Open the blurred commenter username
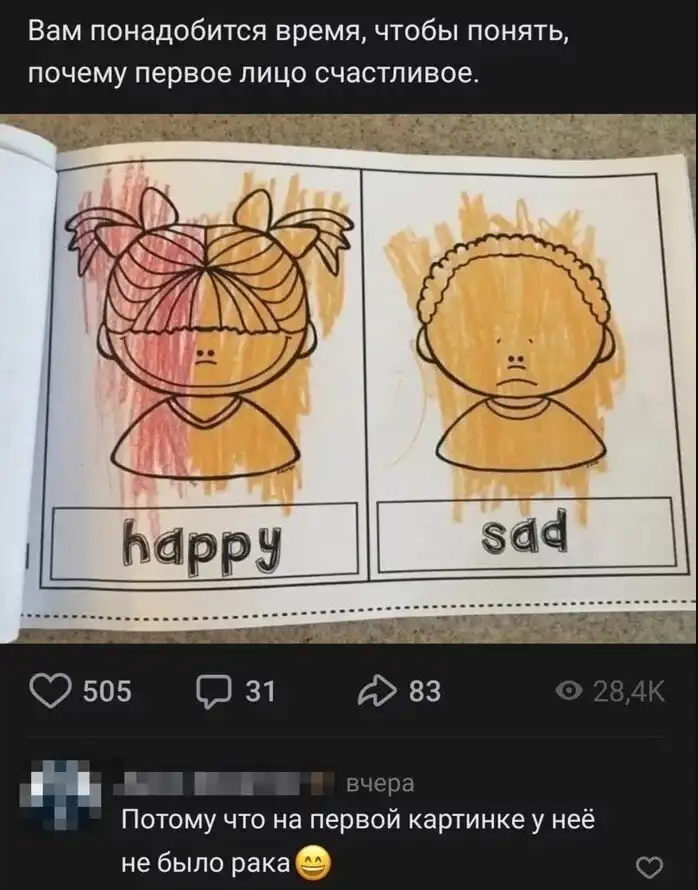The height and width of the screenshot is (890, 698). [223, 784]
